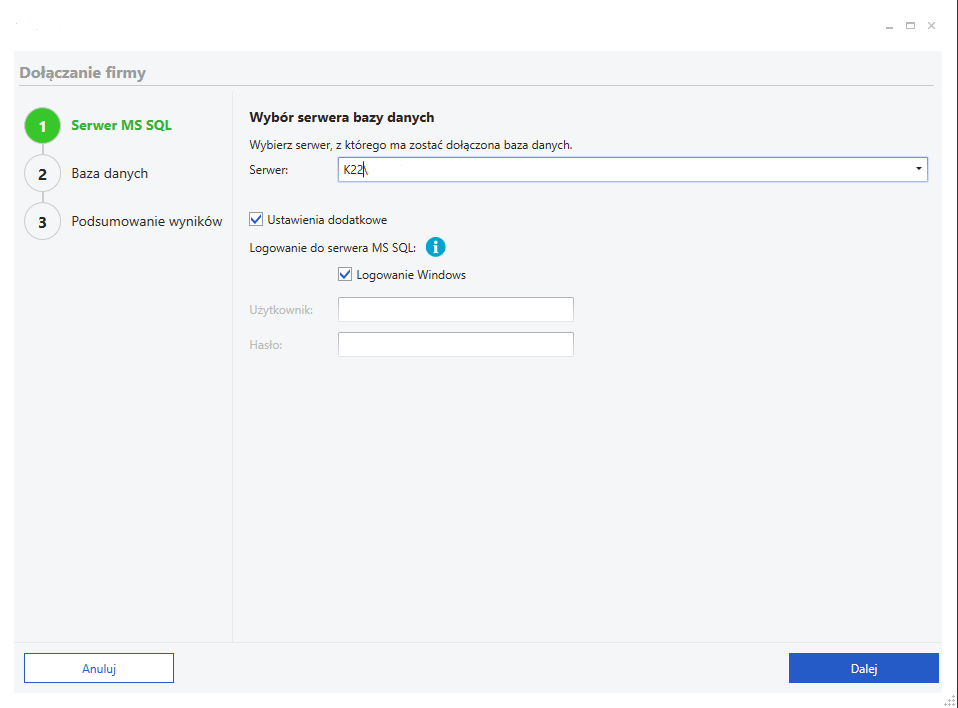Click the Użytkownik: field label
Viewport: 958px width, 708px height.
tap(281, 310)
